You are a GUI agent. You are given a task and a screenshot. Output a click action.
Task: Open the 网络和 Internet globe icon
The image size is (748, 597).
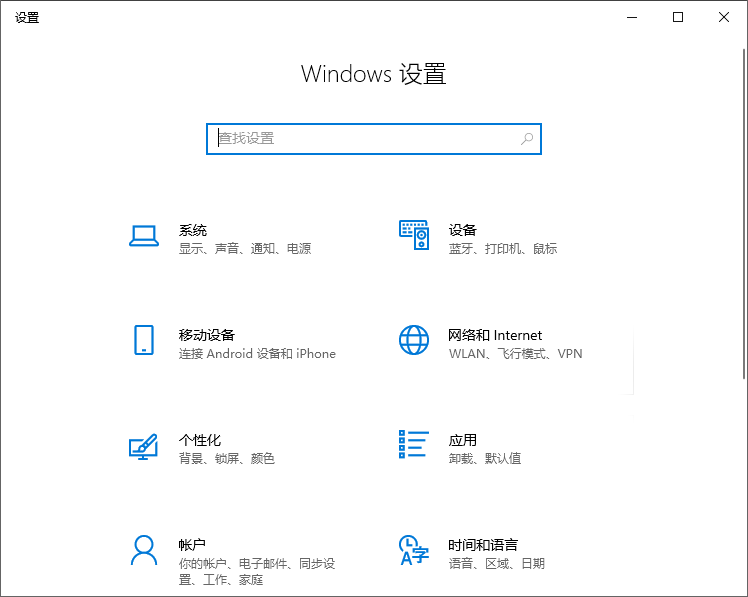click(414, 340)
